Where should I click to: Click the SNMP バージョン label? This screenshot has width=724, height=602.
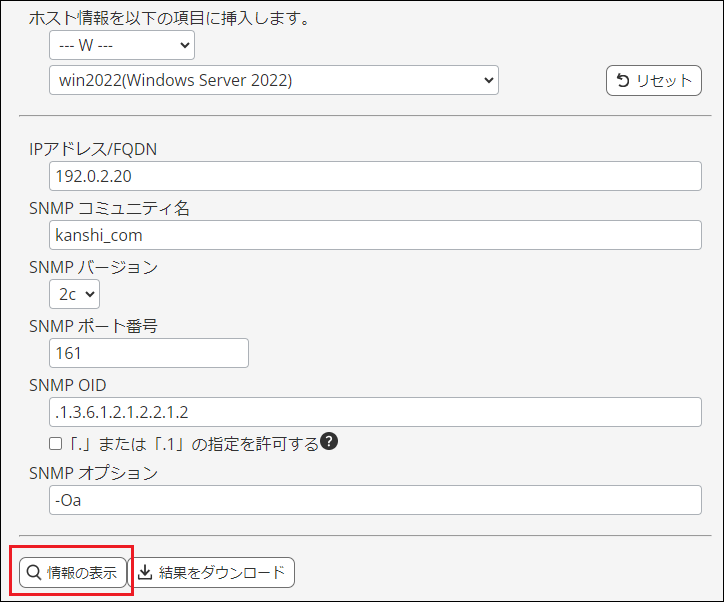point(93,267)
